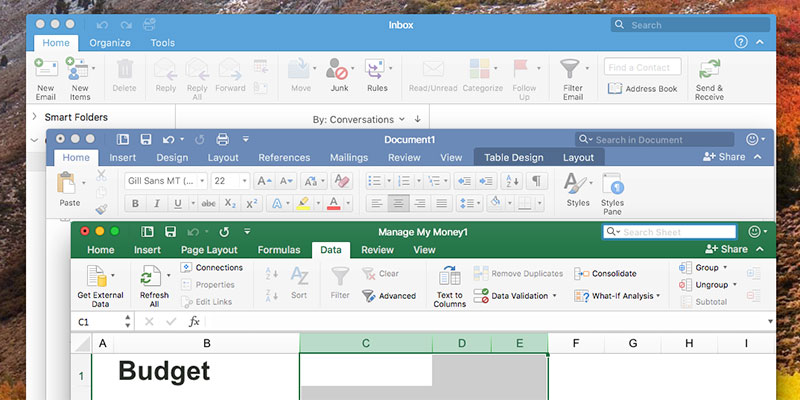The height and width of the screenshot is (400, 800).
Task: Expand the Excel formula bar arrow
Action: coord(770,321)
